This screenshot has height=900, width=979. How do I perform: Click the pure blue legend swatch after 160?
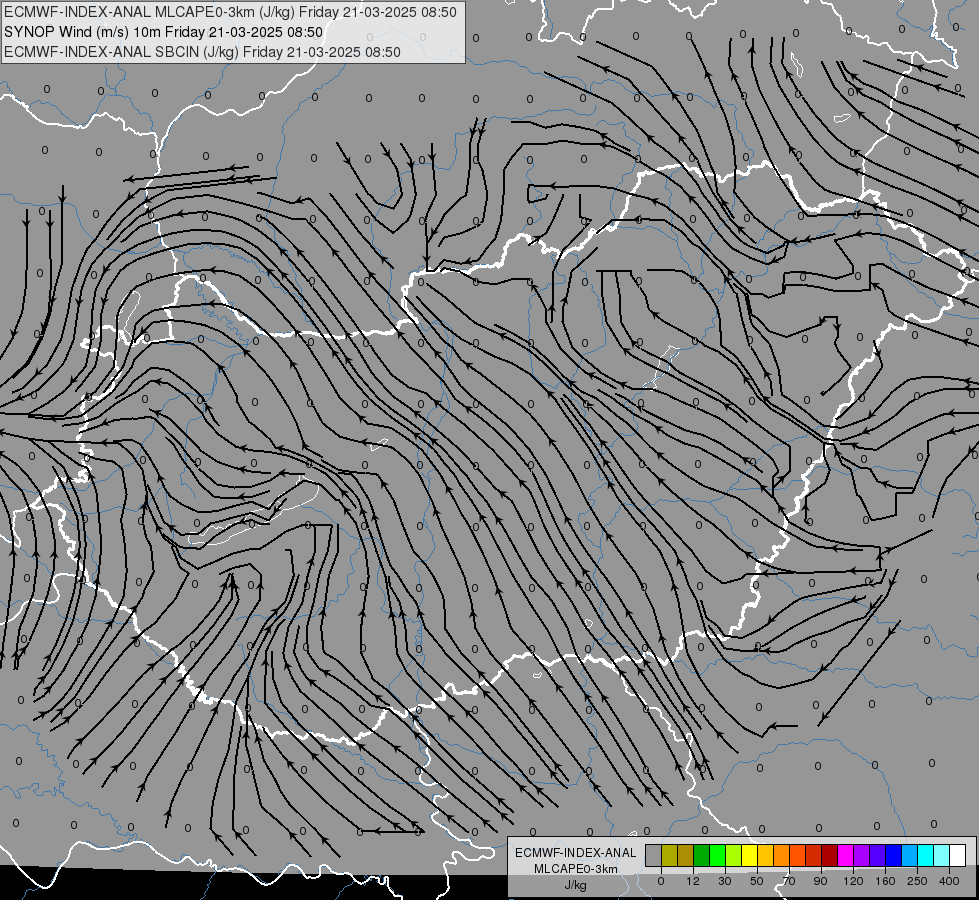pyautogui.click(x=893, y=855)
